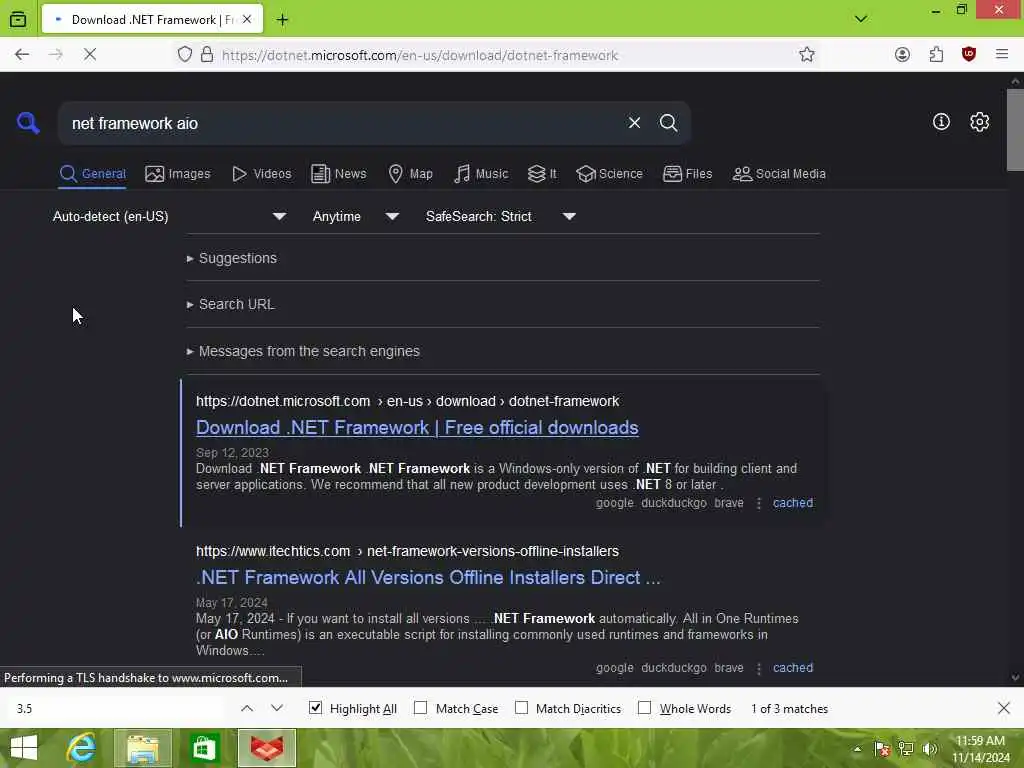Open the uBlock Origin extension icon
1024x768 pixels.
point(969,55)
